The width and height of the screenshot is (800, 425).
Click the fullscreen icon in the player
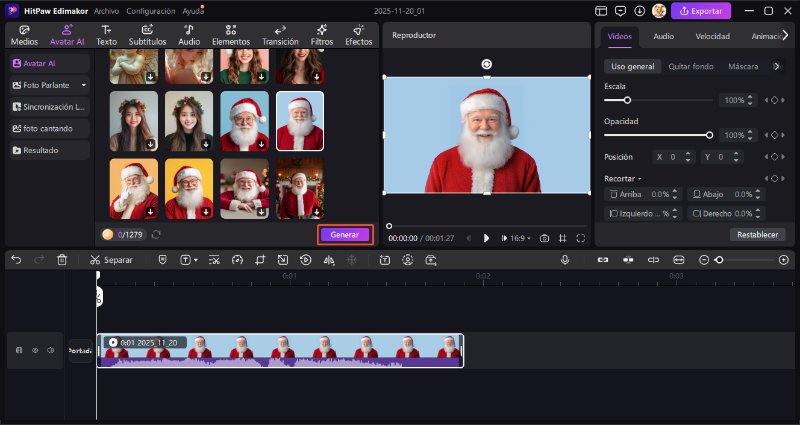coord(581,238)
